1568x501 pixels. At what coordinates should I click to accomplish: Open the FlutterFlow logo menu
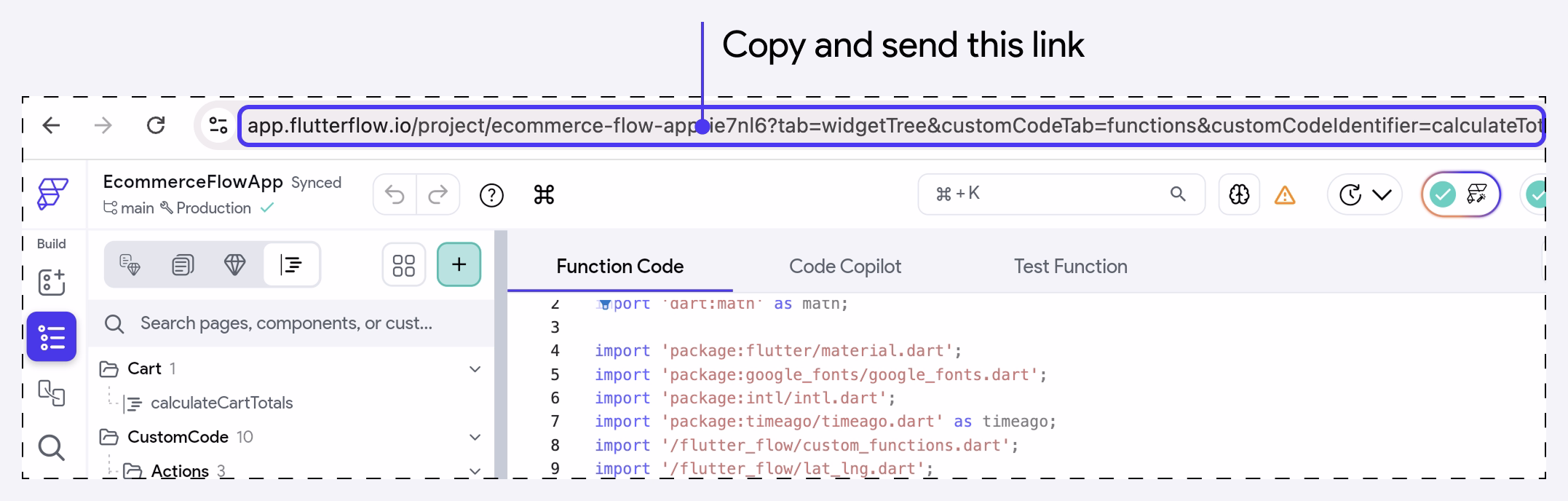click(52, 194)
